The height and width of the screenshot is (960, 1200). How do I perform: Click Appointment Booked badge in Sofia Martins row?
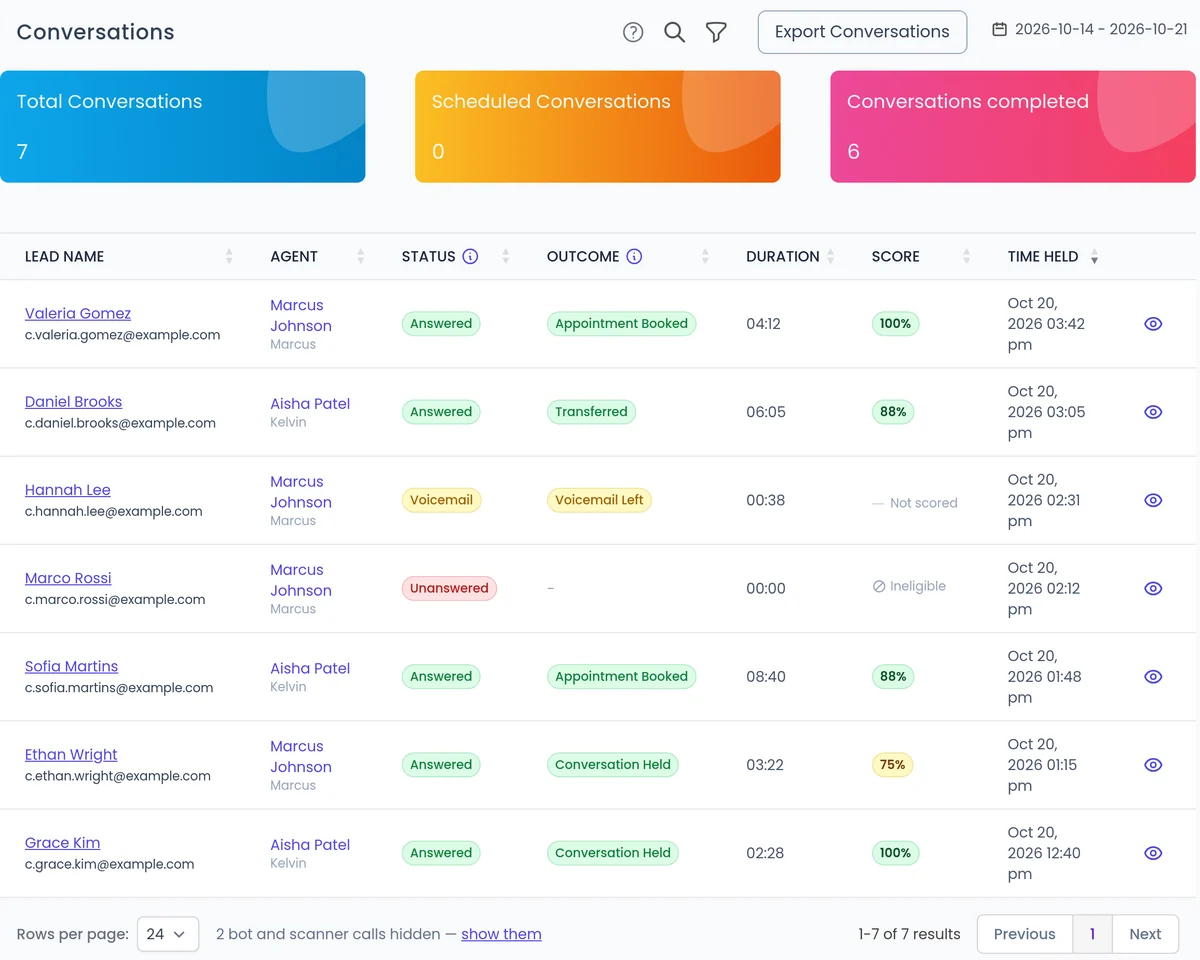pyautogui.click(x=621, y=677)
